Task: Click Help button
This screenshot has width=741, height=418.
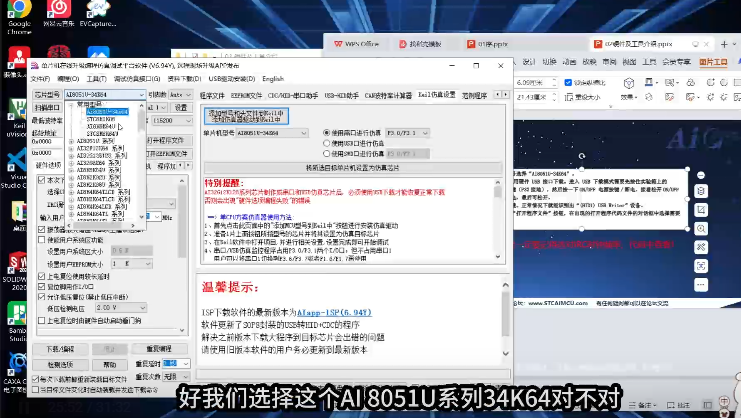Action: tap(110, 365)
